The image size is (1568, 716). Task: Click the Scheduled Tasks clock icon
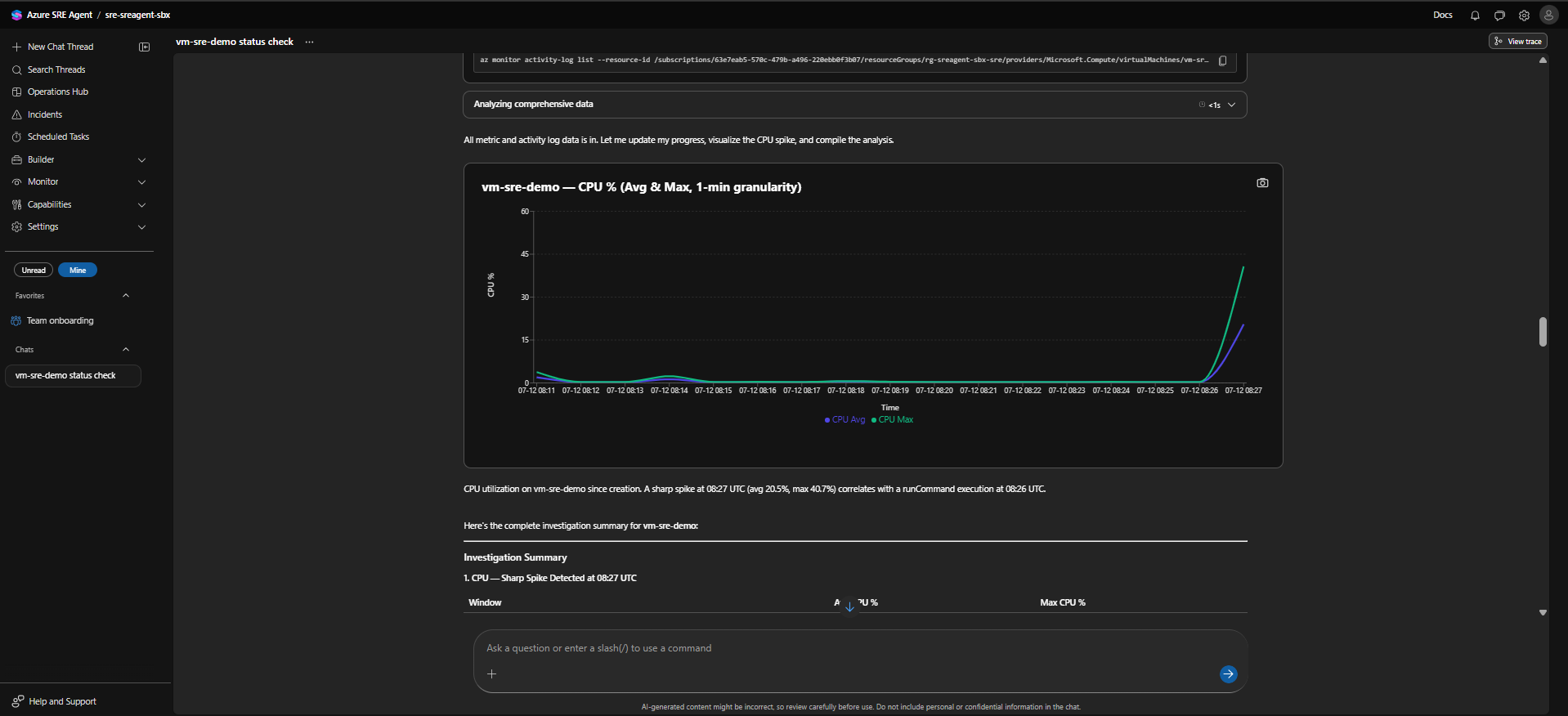point(16,136)
